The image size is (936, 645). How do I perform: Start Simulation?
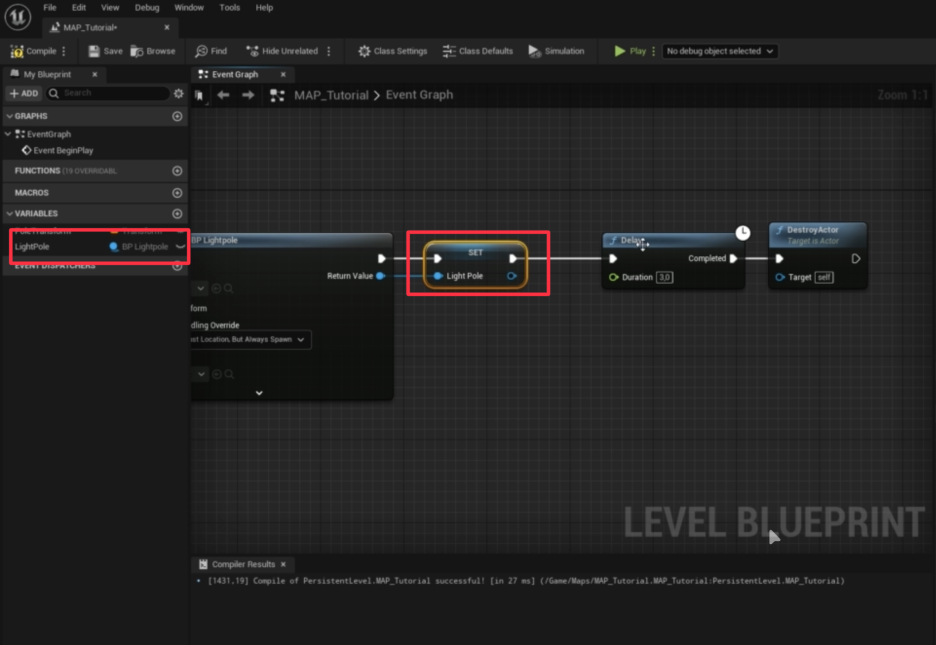click(556, 51)
